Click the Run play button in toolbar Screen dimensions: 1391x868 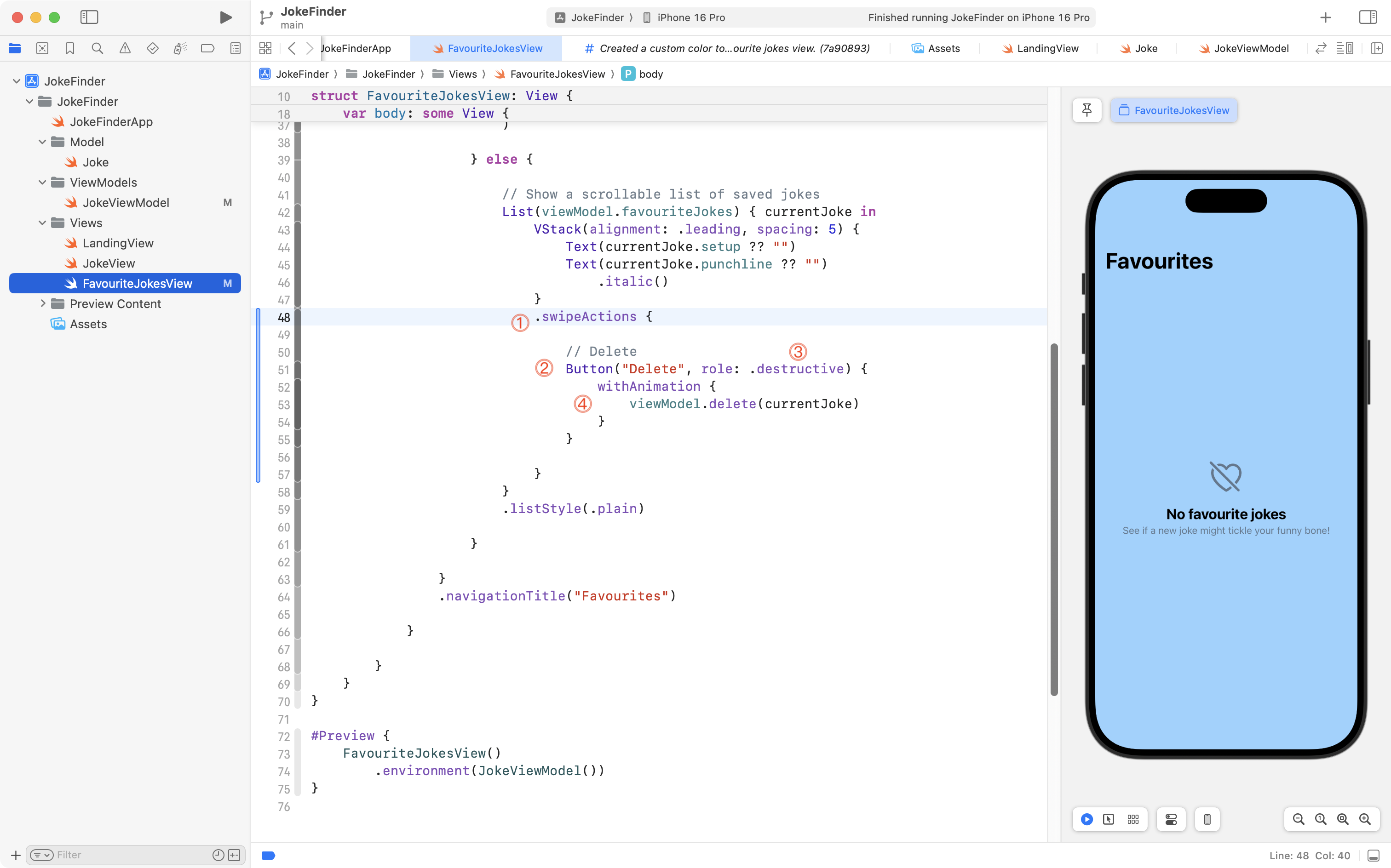(226, 17)
